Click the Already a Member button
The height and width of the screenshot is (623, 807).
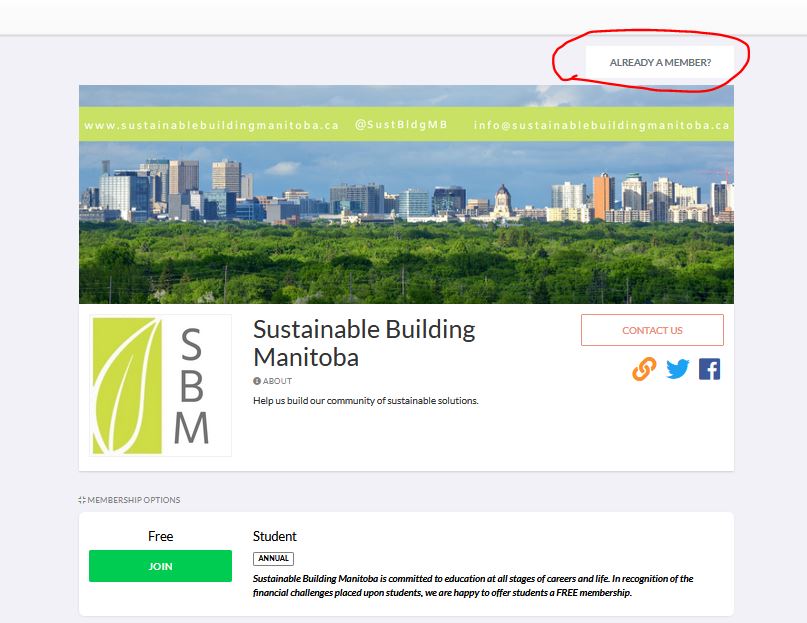tap(660, 62)
